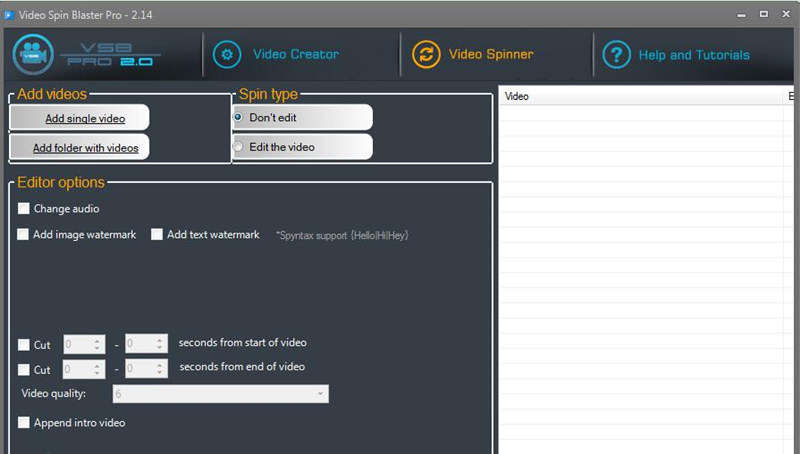Click the Video Spinner refresh icon

pyautogui.click(x=426, y=55)
